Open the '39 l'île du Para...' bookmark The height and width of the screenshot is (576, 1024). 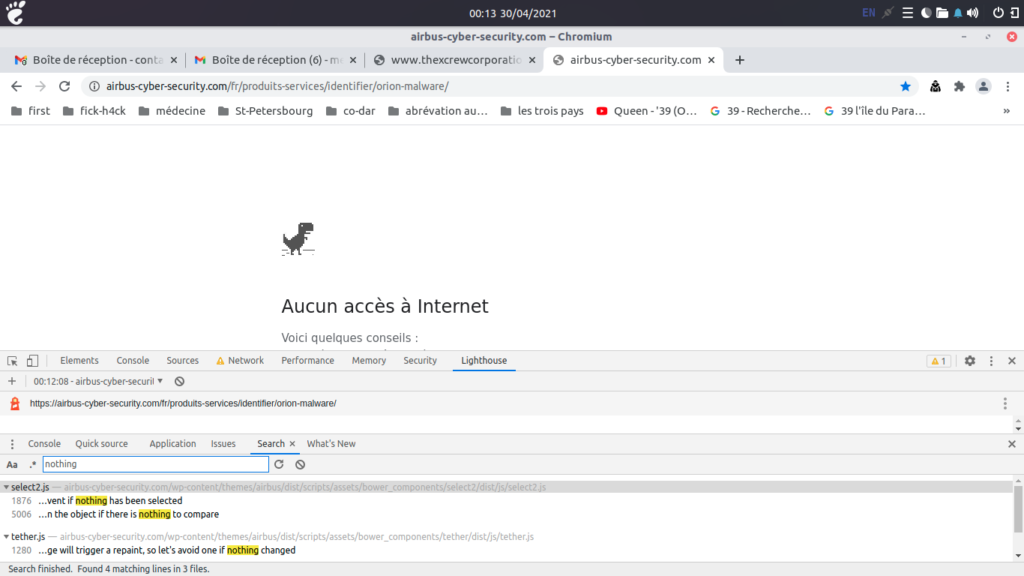pyautogui.click(x=874, y=111)
